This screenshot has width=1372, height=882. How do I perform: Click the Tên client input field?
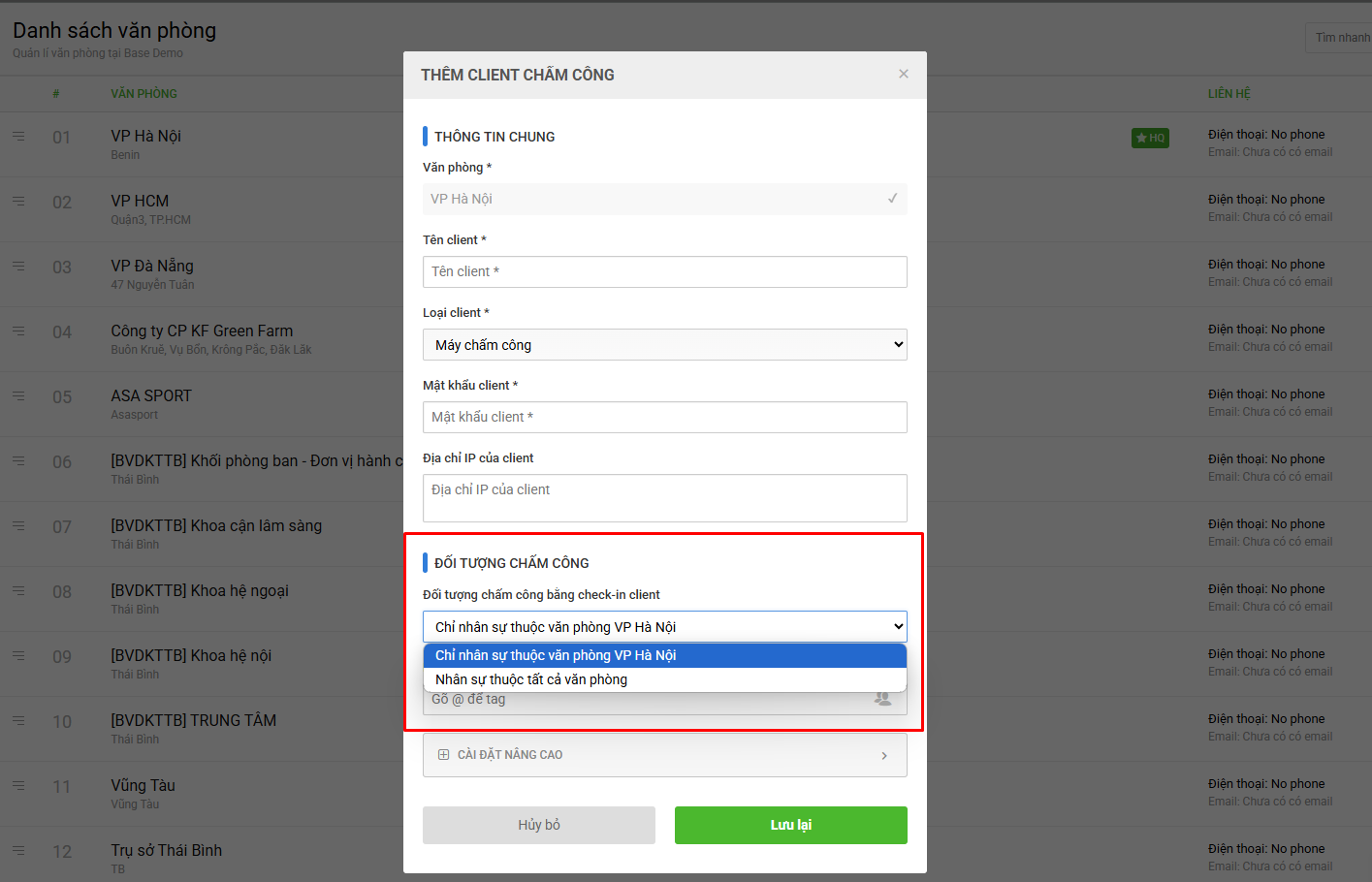click(x=665, y=271)
